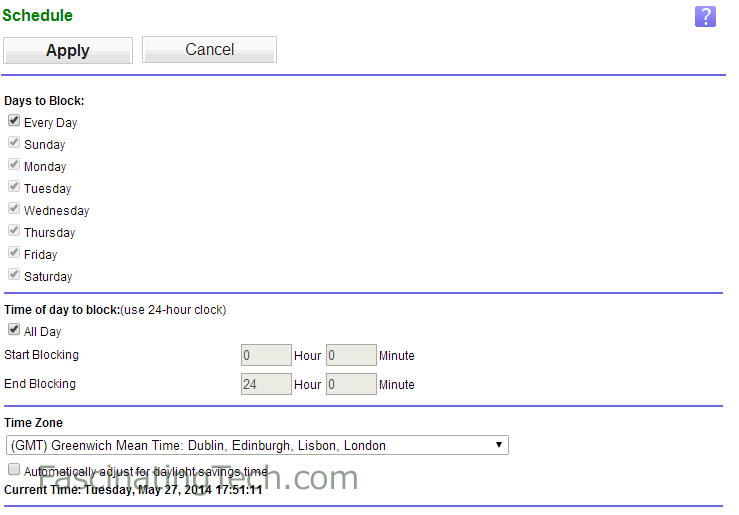739x515 pixels.
Task: Toggle the Saturday checkbox
Action: [x=14, y=274]
